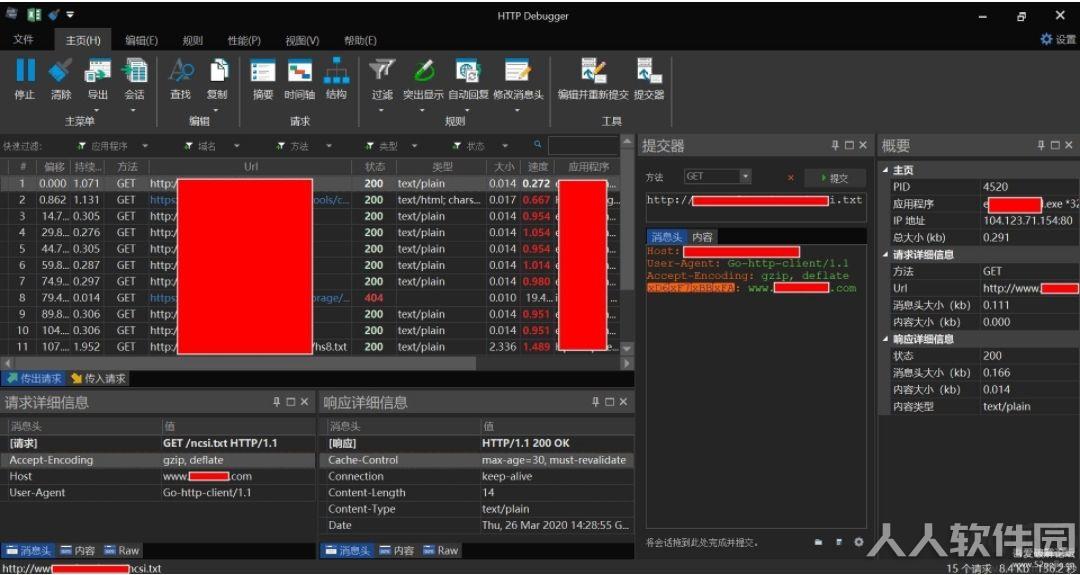Click the URL field in submitter

tap(756, 207)
